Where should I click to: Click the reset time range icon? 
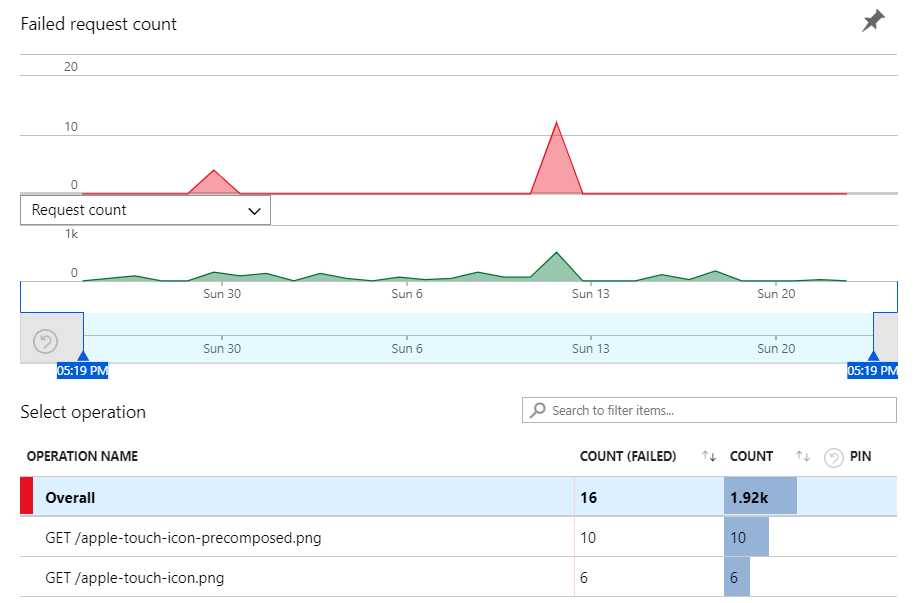[x=46, y=342]
